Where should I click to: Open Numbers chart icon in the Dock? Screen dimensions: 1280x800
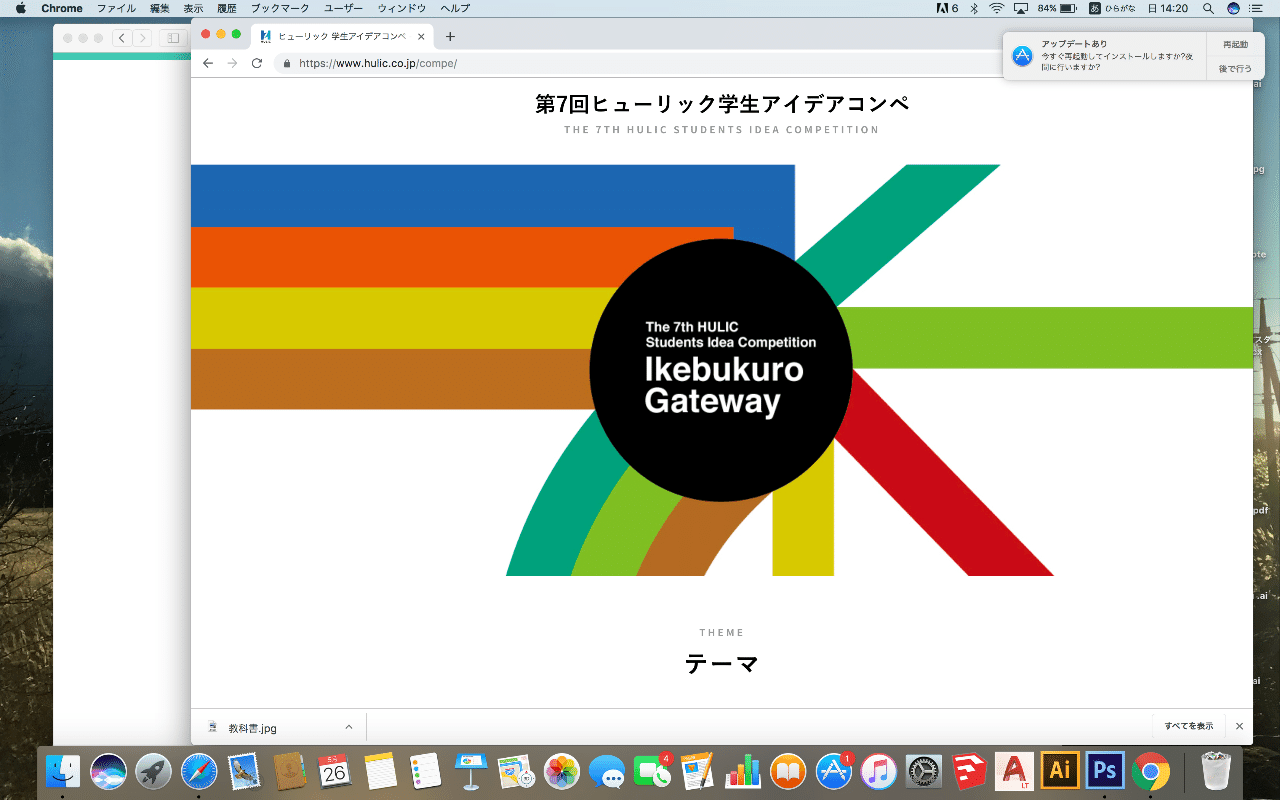(743, 771)
